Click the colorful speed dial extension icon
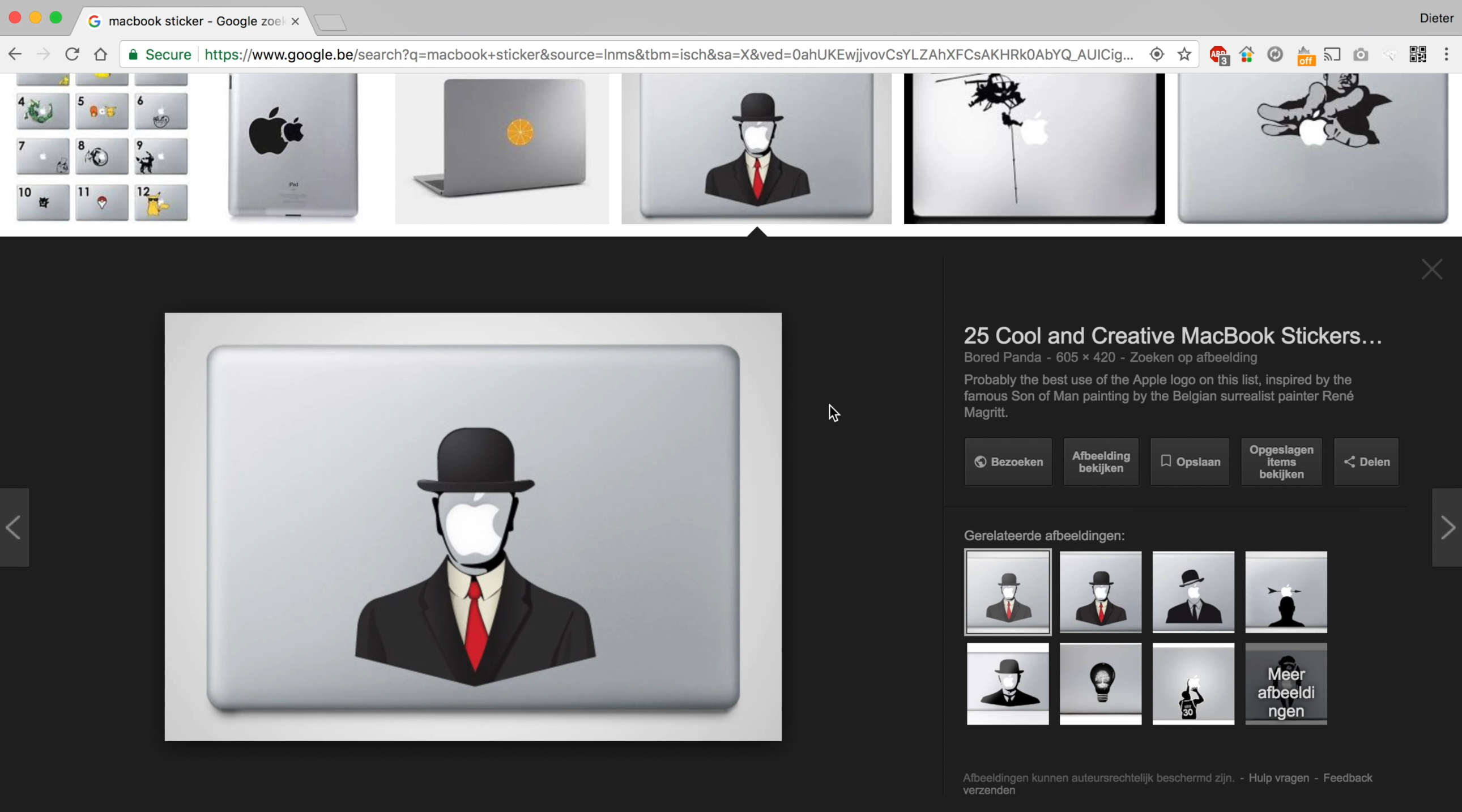1462x812 pixels. (1246, 54)
